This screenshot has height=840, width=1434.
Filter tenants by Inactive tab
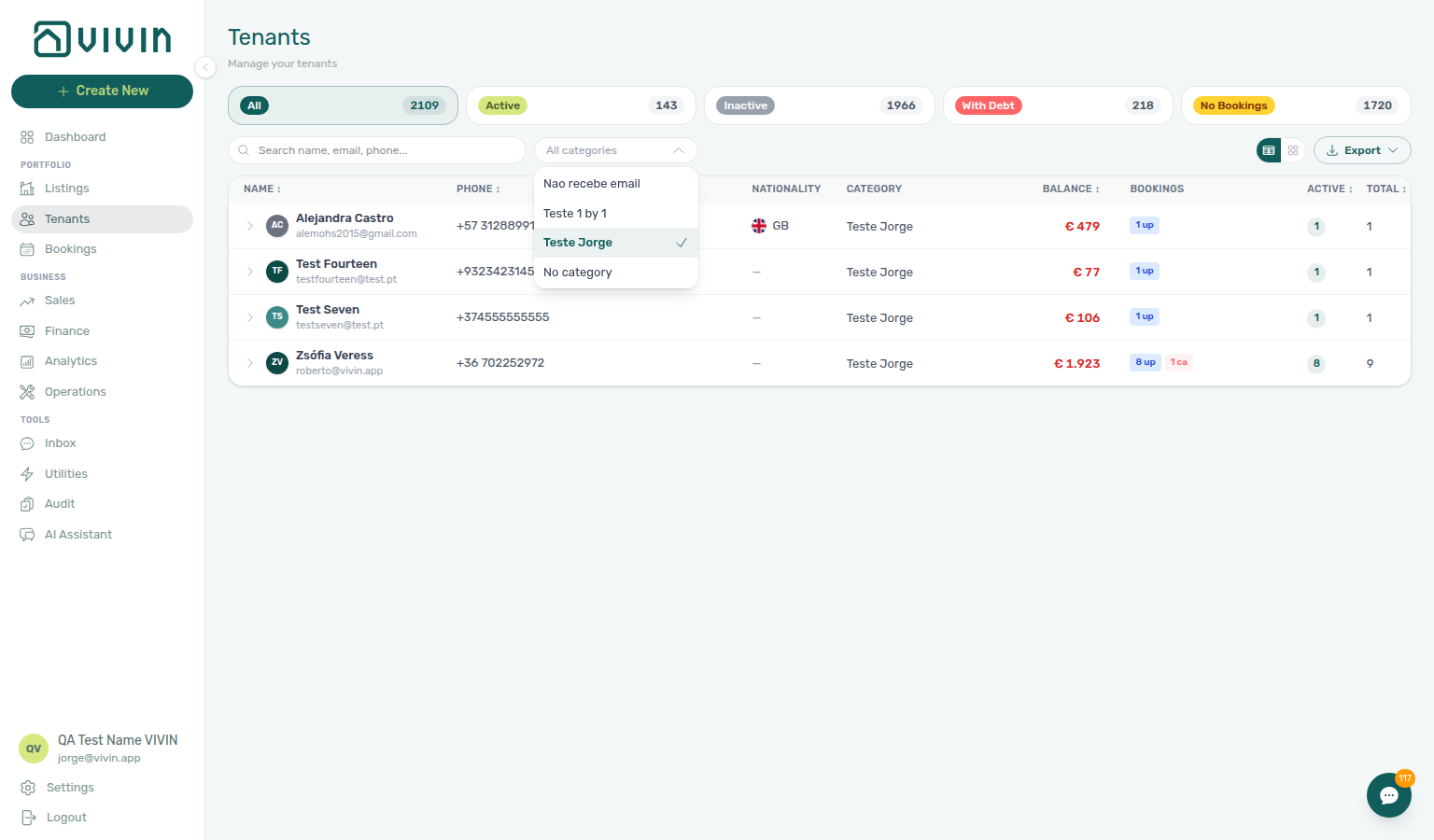[x=820, y=105]
